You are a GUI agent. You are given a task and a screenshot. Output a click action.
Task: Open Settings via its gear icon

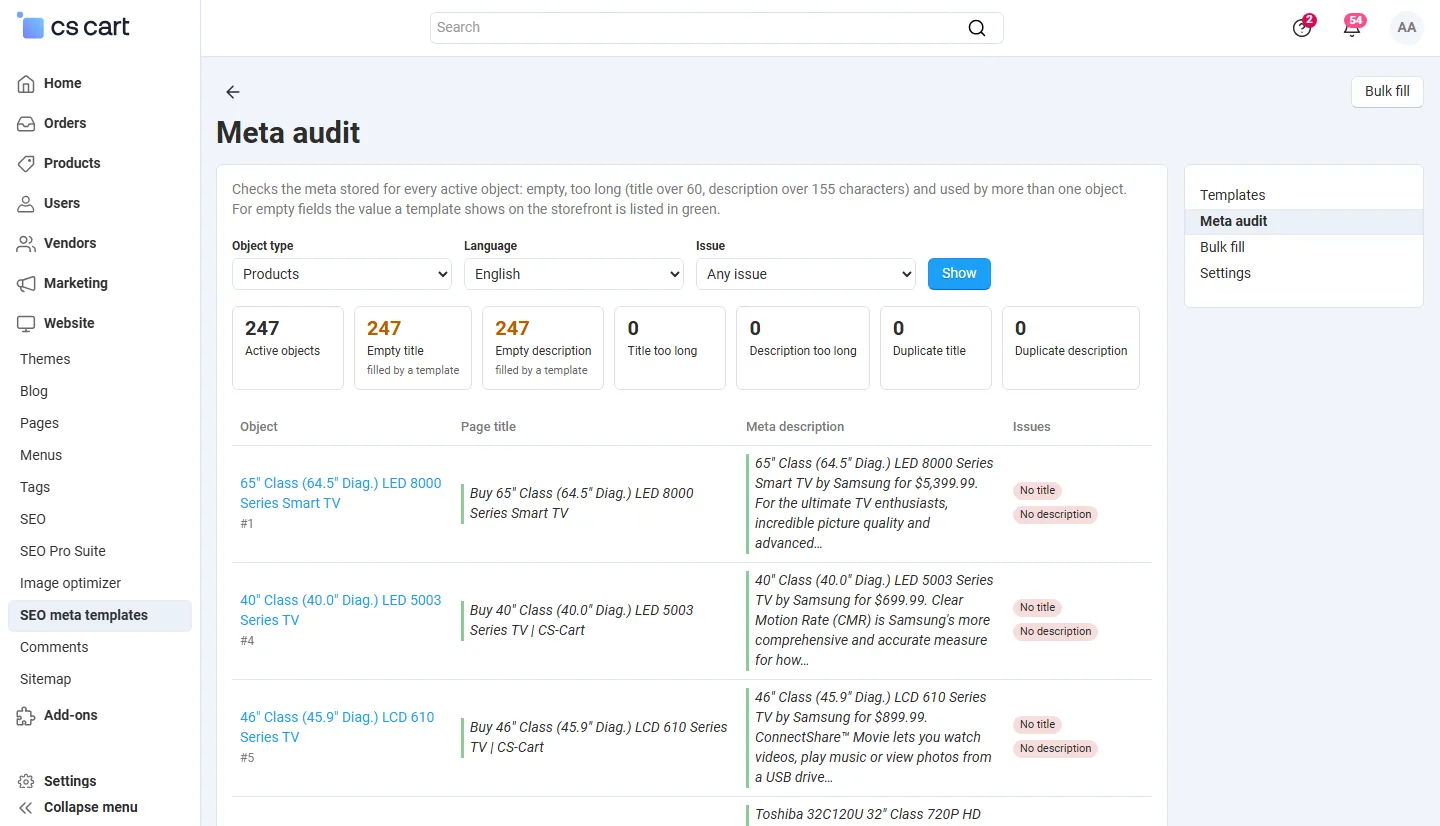27,781
